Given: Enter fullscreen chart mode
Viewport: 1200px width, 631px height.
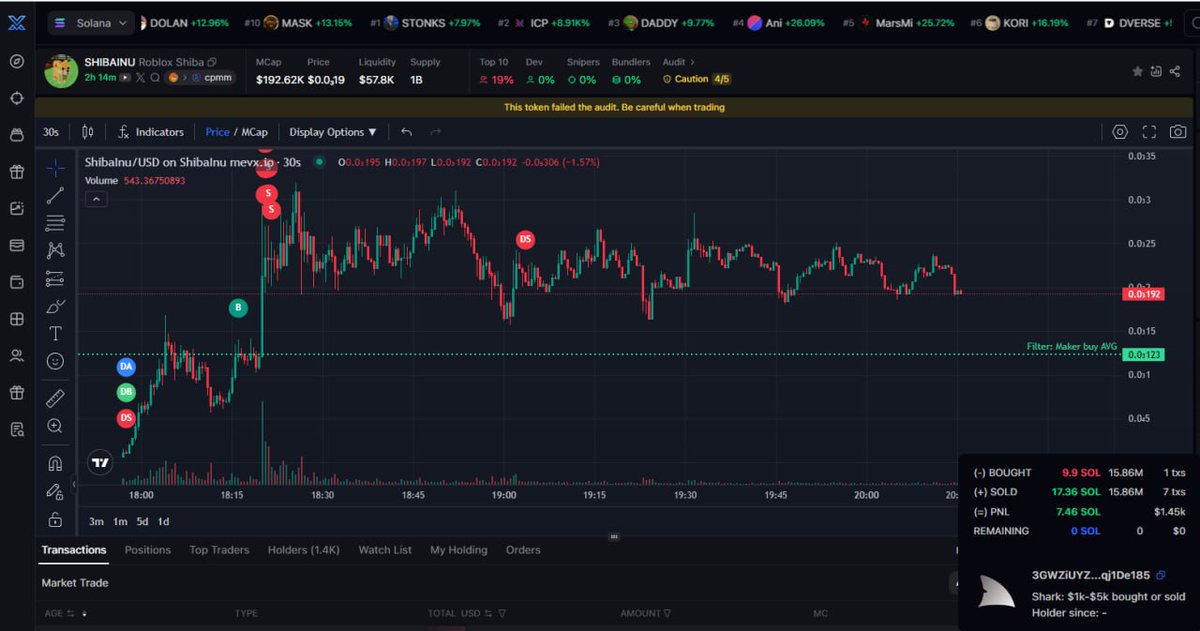Looking at the screenshot, I should 1149,132.
